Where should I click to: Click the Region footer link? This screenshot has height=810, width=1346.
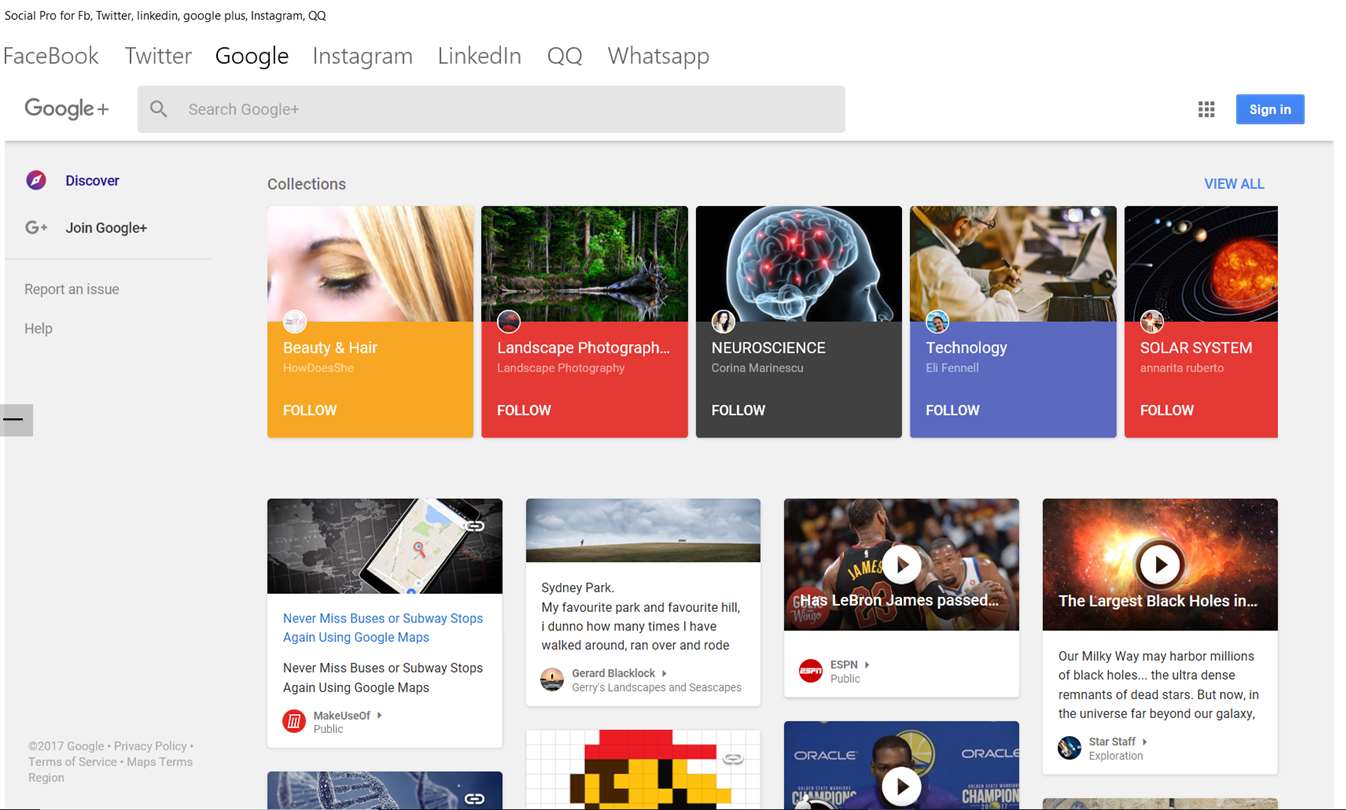click(x=46, y=778)
